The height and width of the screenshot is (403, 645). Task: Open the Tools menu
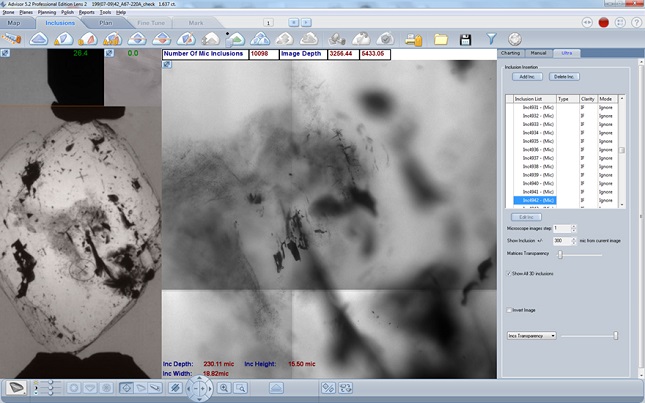click(105, 12)
